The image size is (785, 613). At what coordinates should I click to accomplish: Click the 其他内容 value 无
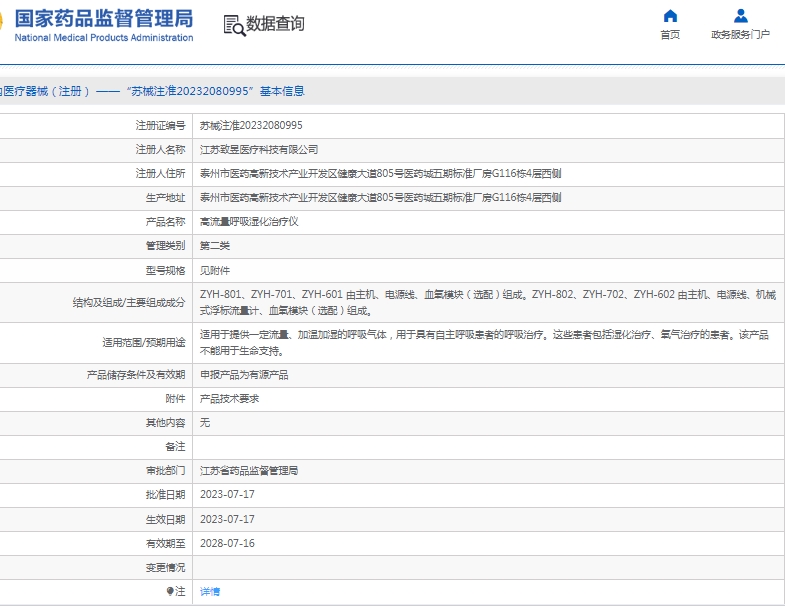point(205,423)
